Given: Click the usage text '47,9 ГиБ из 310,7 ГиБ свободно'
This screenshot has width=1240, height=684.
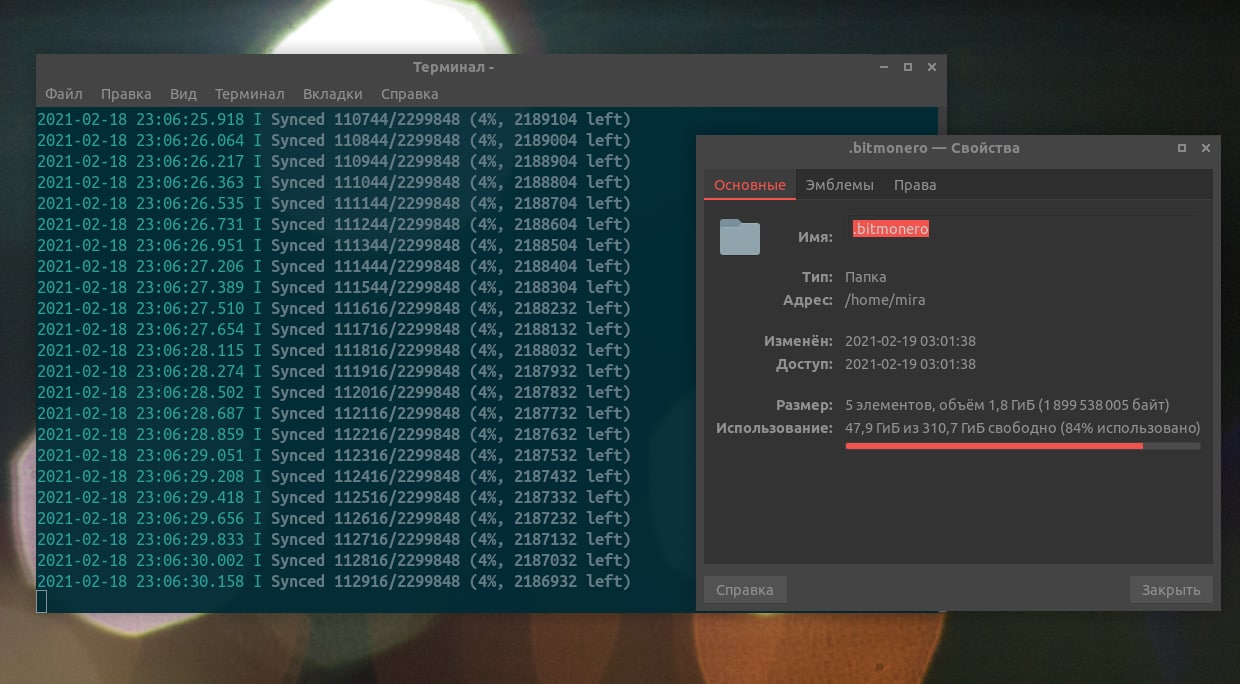Looking at the screenshot, I should (x=951, y=428).
